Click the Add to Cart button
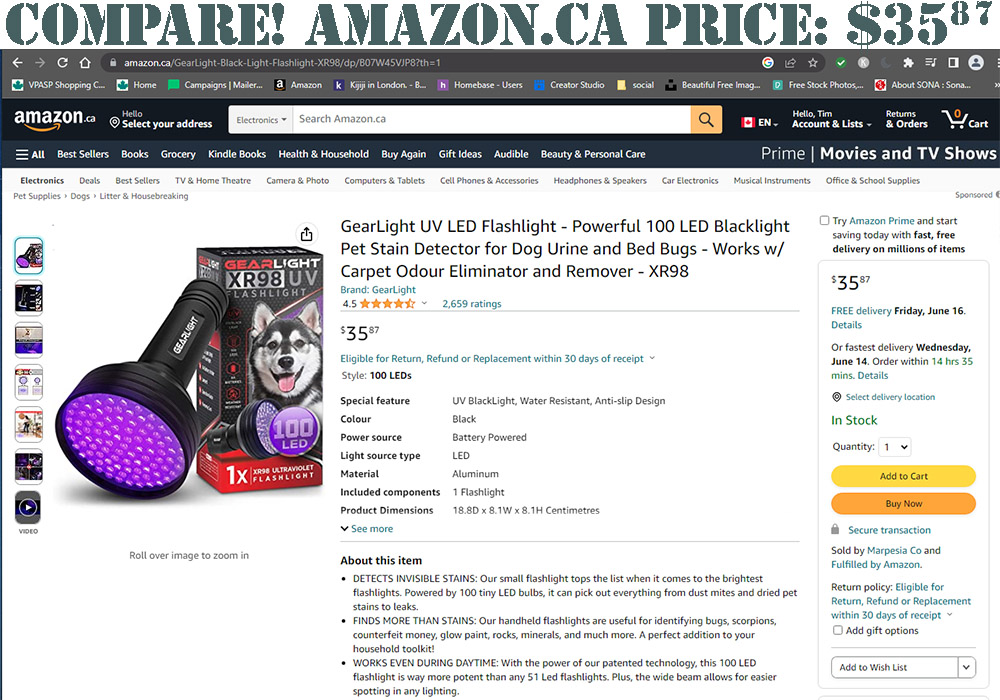The height and width of the screenshot is (700, 1000). (x=903, y=476)
